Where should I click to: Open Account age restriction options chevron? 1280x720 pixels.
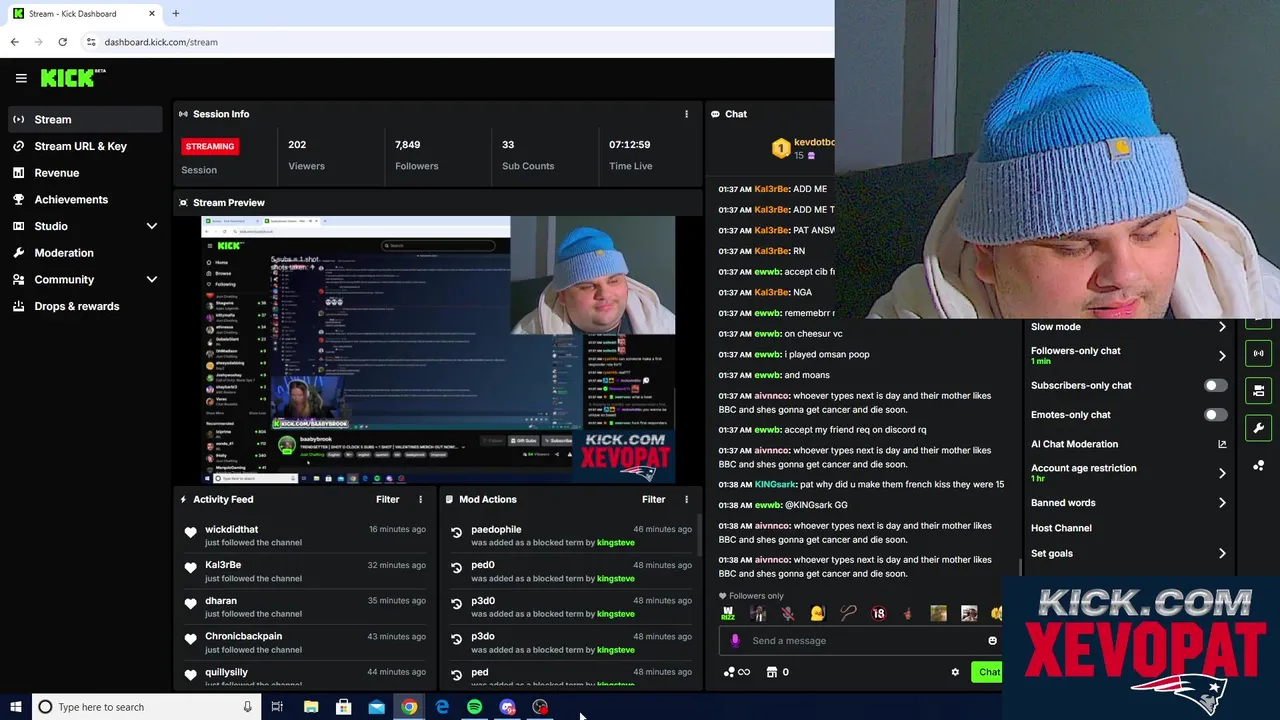[x=1222, y=473]
